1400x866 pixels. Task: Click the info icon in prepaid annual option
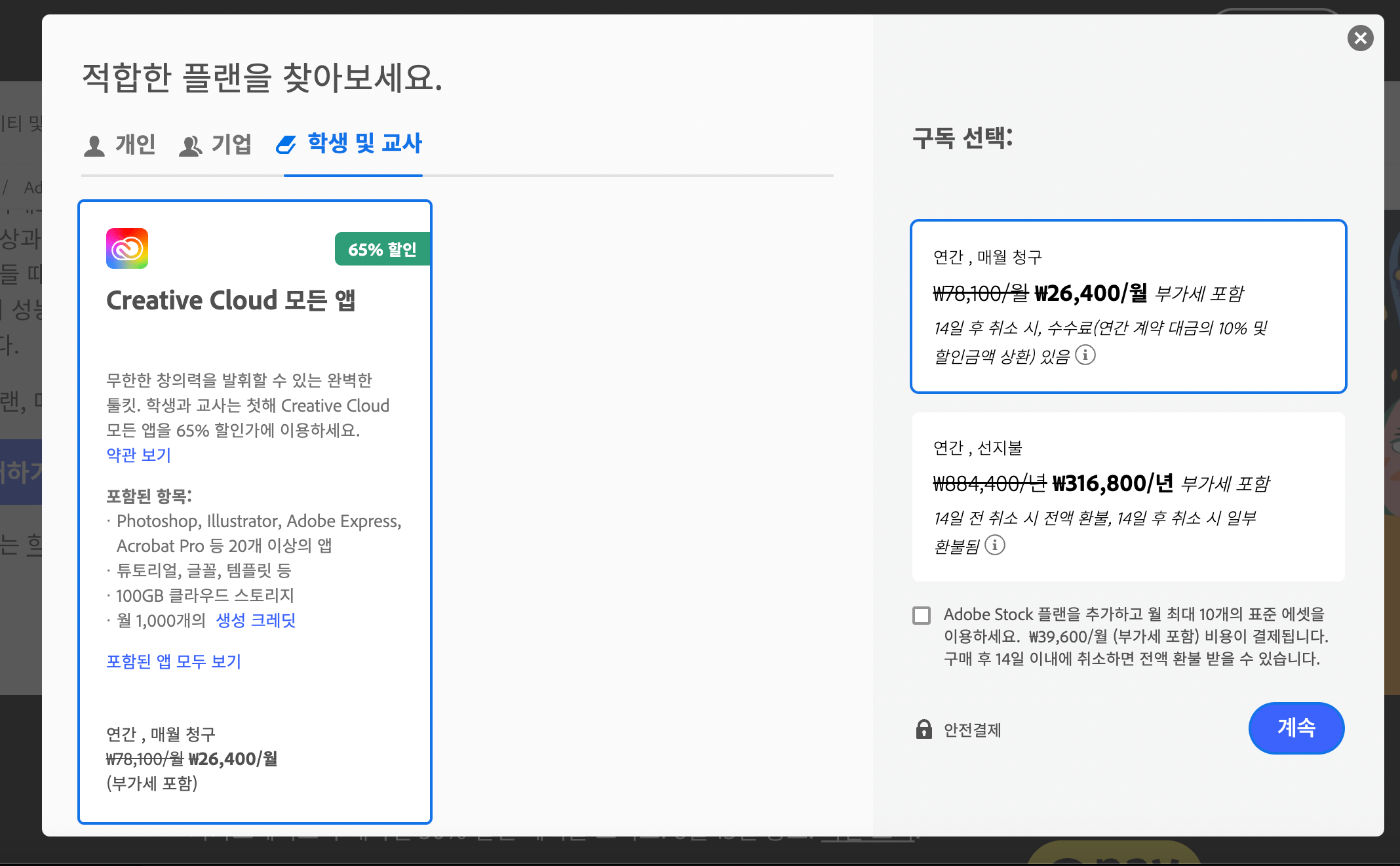[x=995, y=545]
